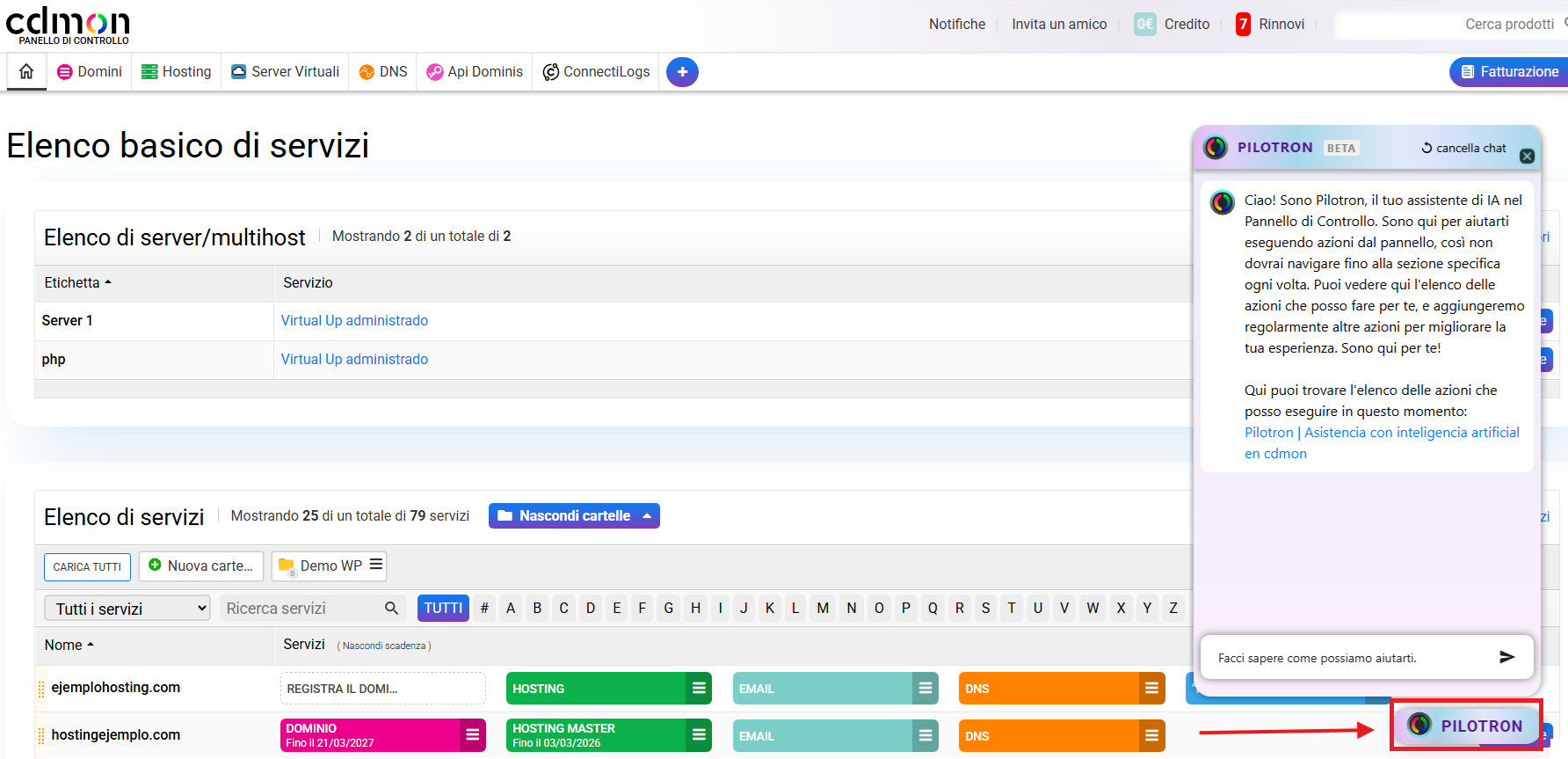
Task: Open the Server Virtuali tab
Action: tap(286, 71)
